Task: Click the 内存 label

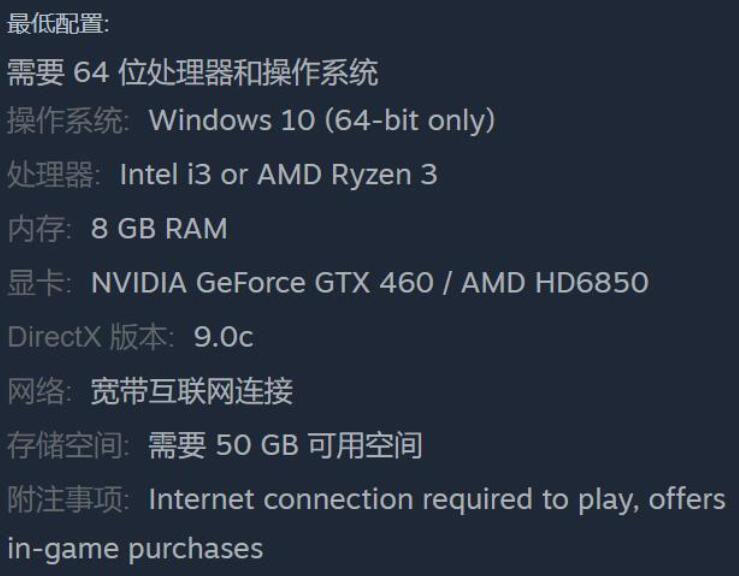Action: (x=39, y=229)
